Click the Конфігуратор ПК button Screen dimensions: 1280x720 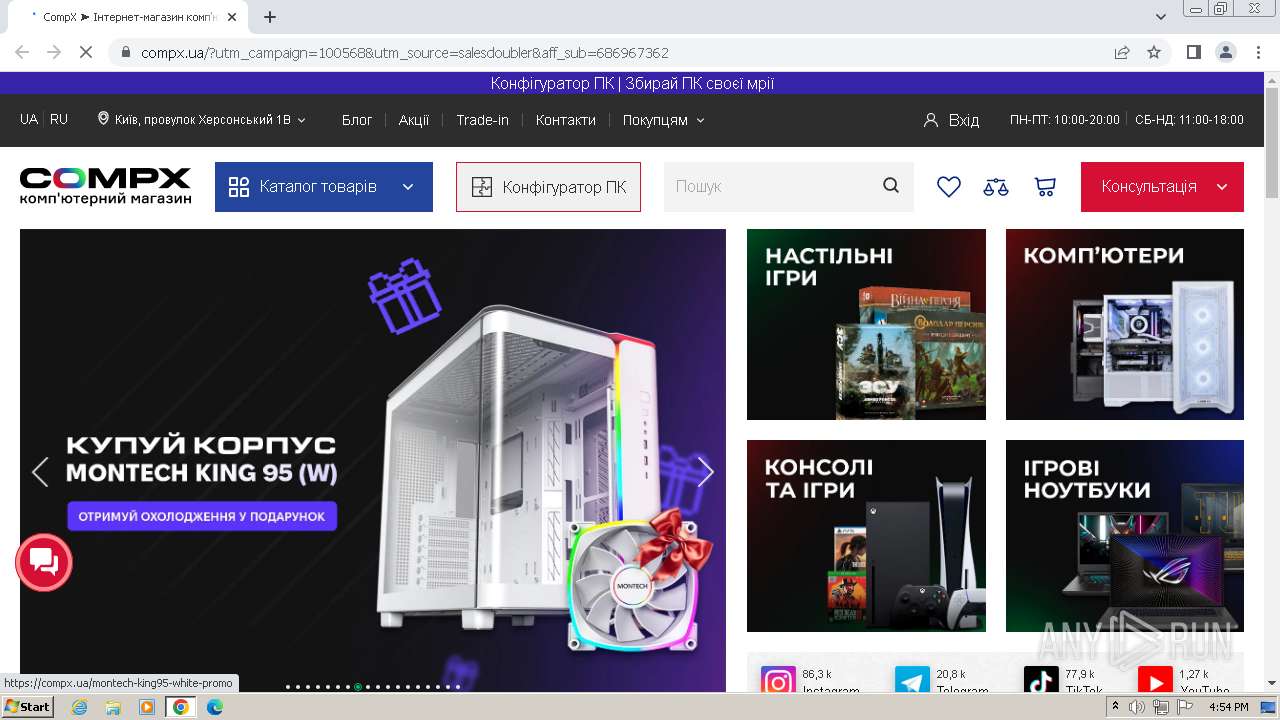coord(548,187)
